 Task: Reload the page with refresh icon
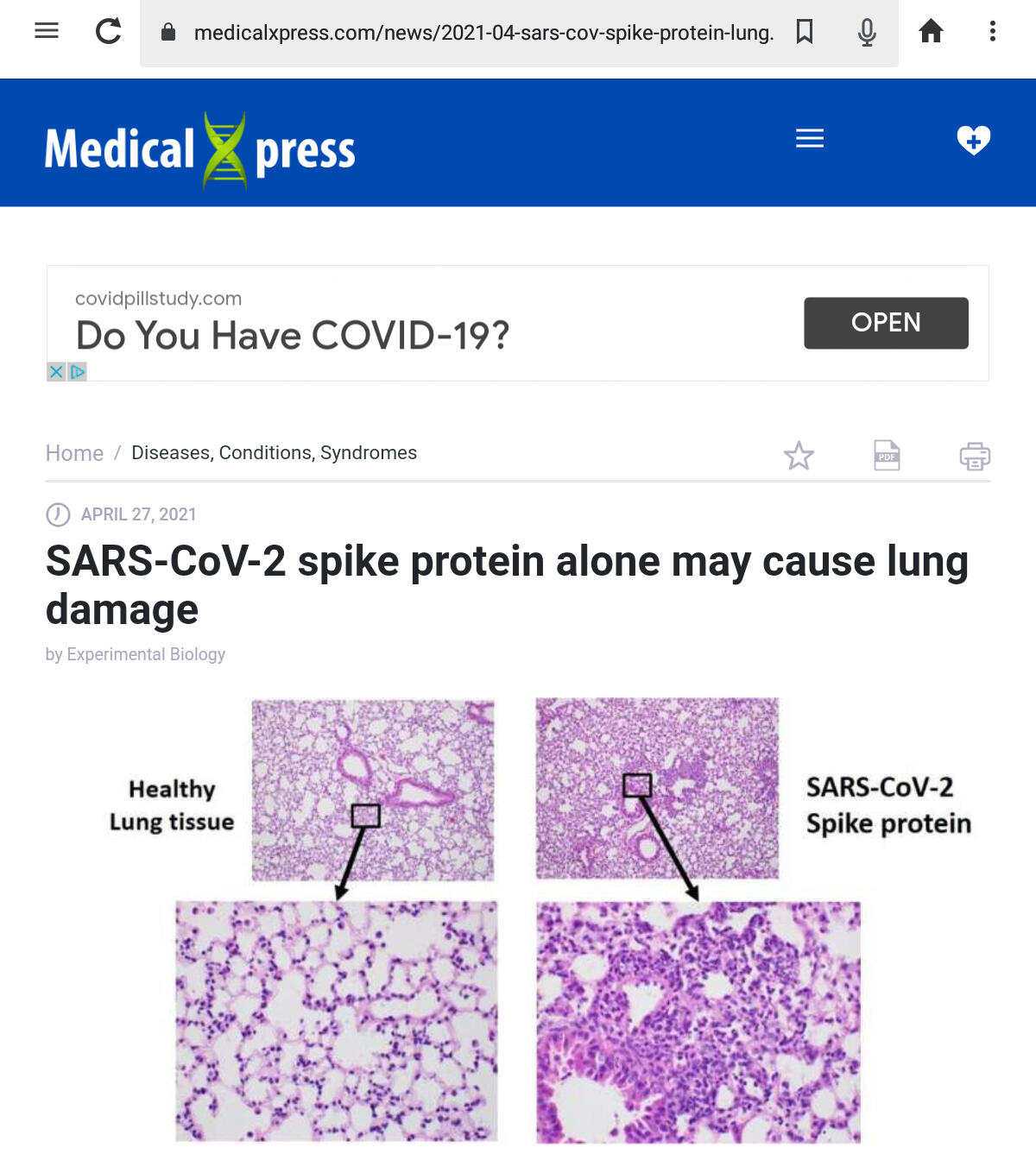pyautogui.click(x=109, y=31)
